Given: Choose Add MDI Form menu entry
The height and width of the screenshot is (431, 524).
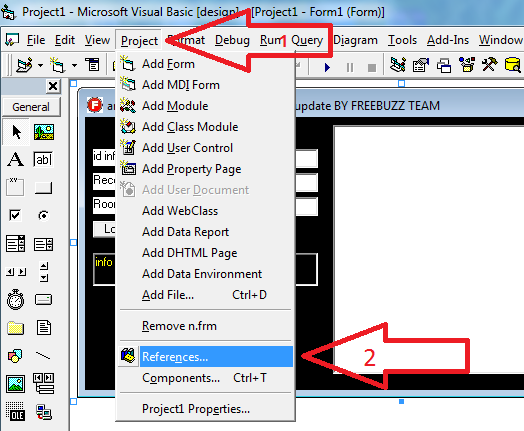Looking at the screenshot, I should (205, 85).
